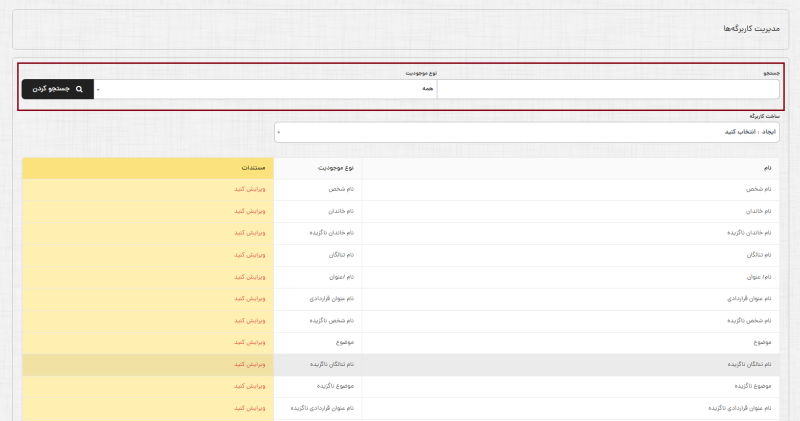Viewport: 800px width, 421px height.
Task: Open ویرایش کنید for the نام شخص ناگزیده row
Action: point(251,321)
